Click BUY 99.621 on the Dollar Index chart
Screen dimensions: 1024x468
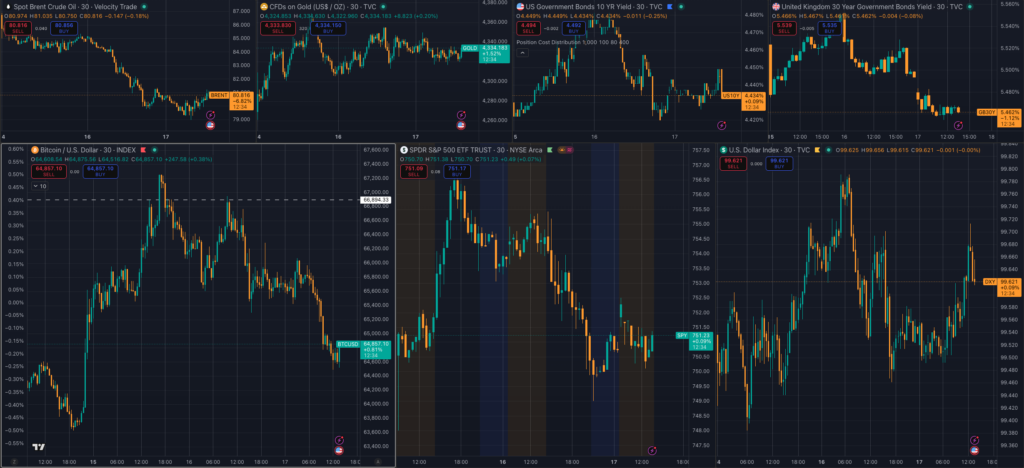779,164
